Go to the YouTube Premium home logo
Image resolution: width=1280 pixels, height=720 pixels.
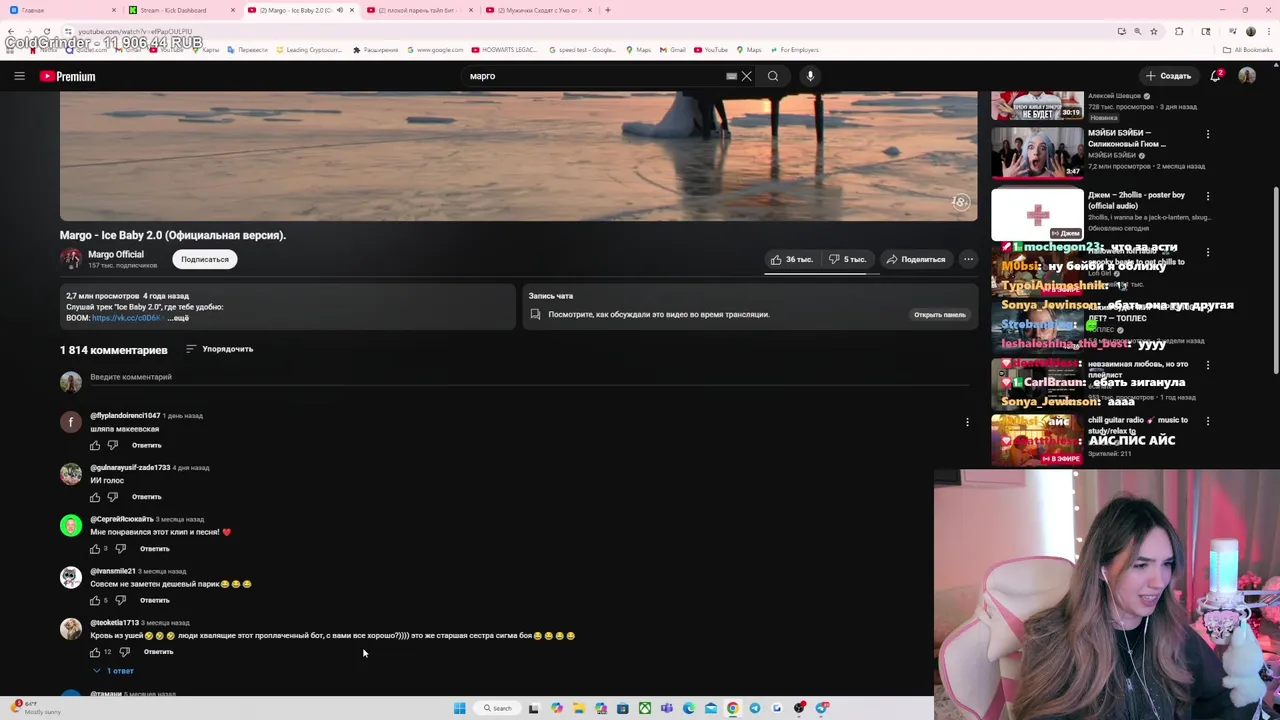[x=68, y=76]
